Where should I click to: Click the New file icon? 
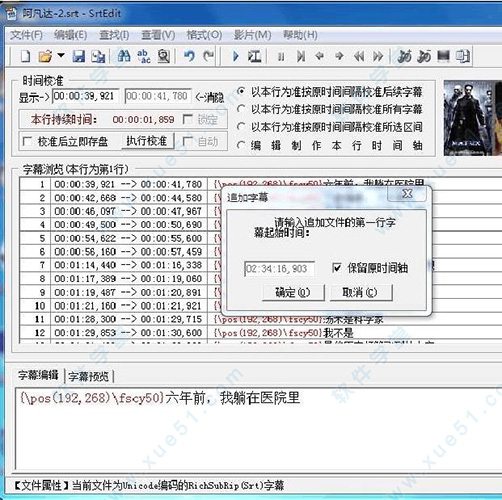click(x=26, y=56)
